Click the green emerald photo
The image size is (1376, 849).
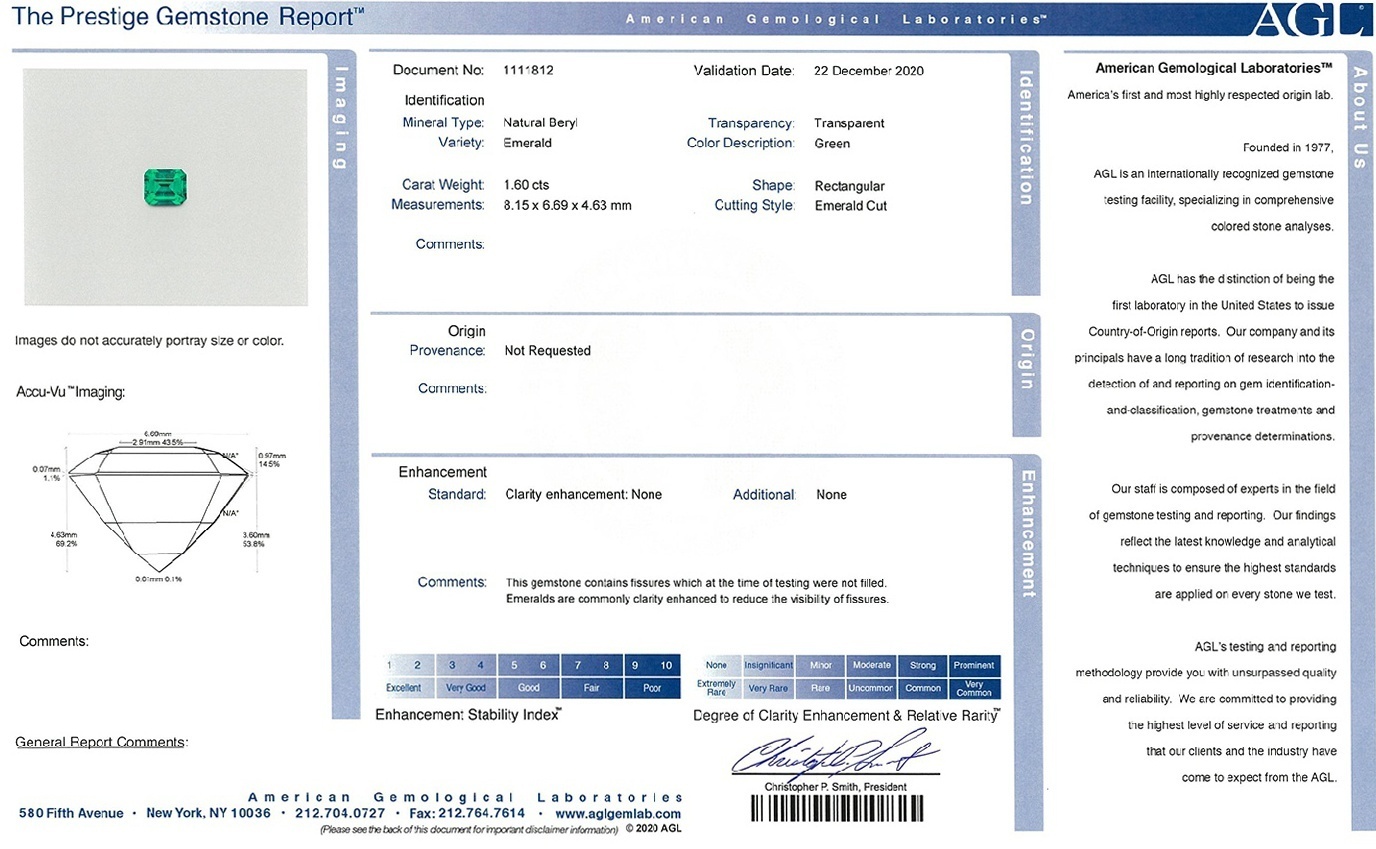pos(165,187)
